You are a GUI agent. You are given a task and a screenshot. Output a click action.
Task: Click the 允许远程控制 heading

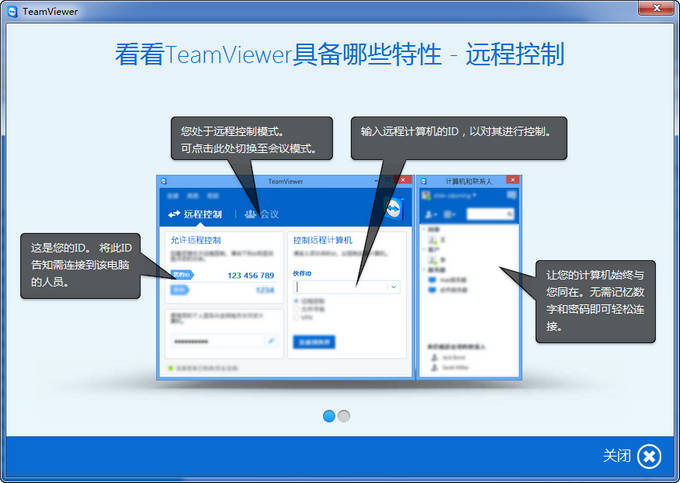coord(196,240)
